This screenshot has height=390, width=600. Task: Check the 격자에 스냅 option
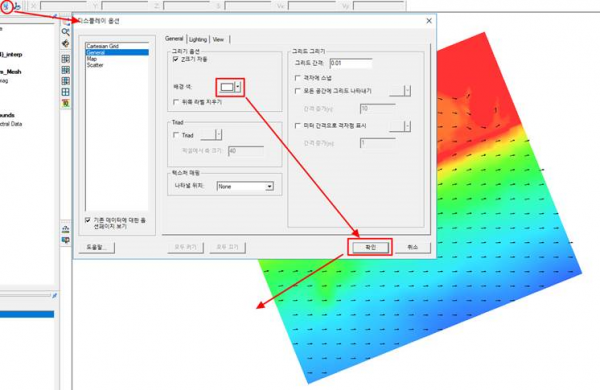(297, 78)
